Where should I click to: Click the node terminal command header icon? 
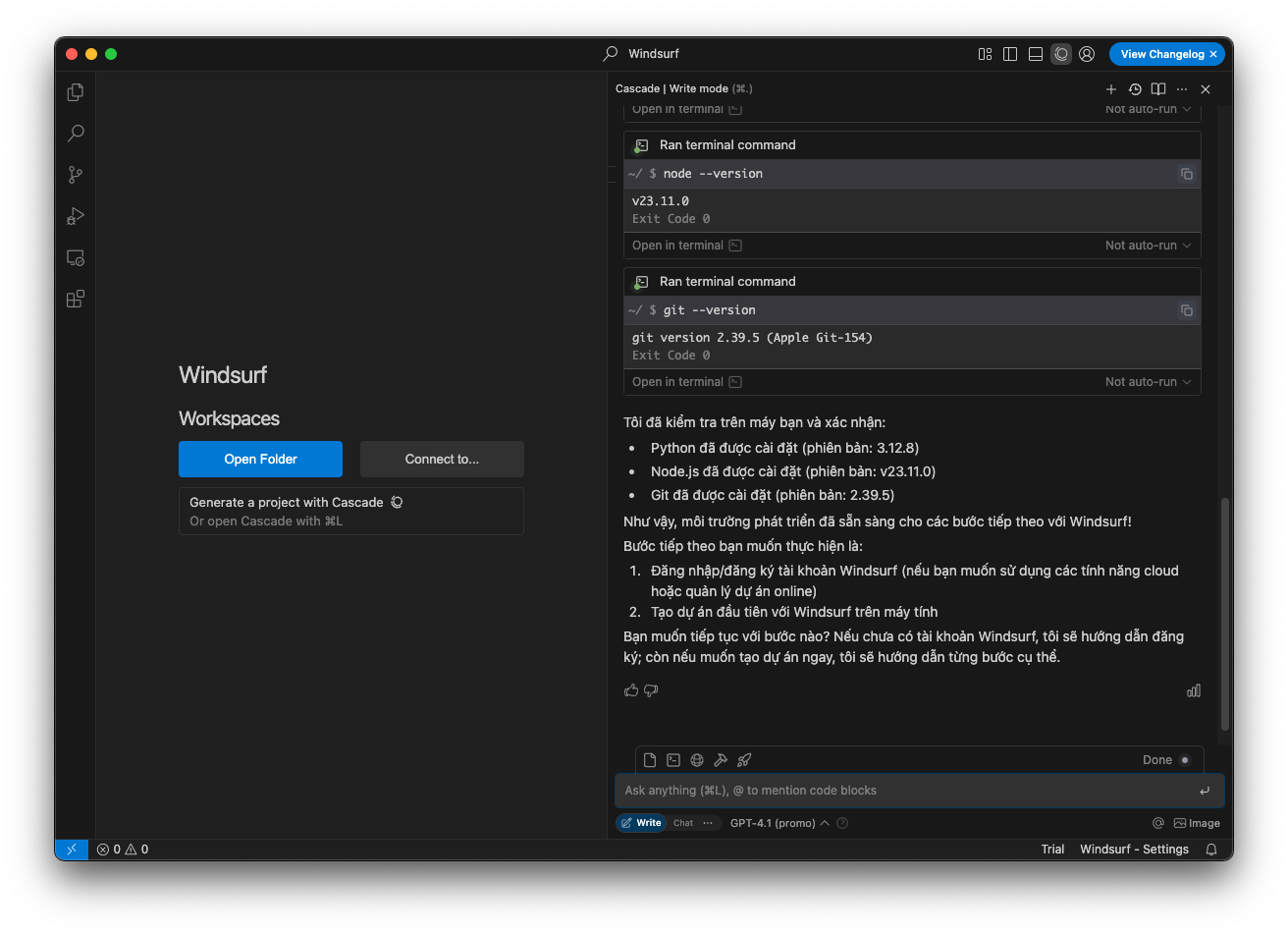tap(640, 145)
